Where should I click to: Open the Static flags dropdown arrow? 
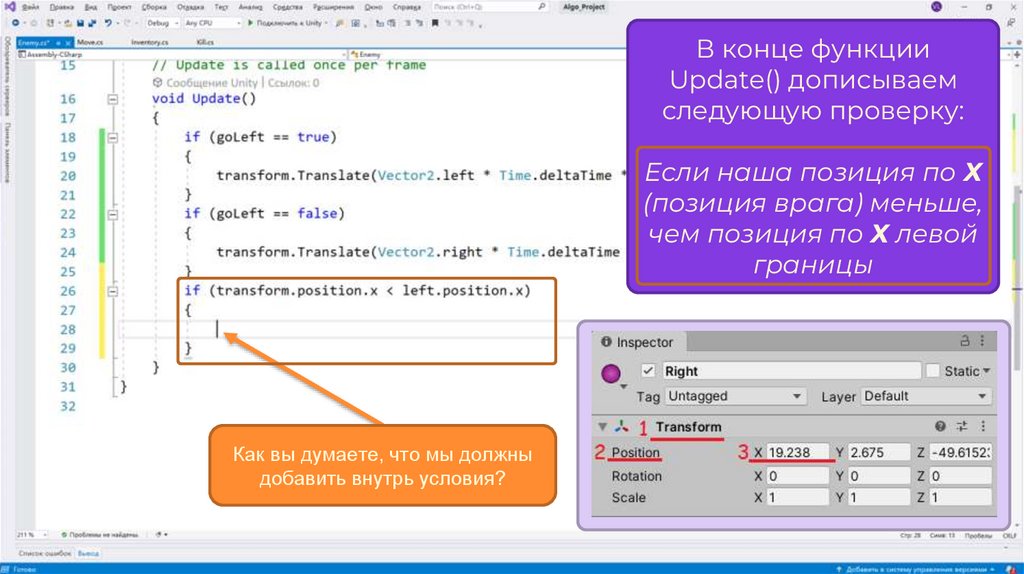(x=986, y=370)
